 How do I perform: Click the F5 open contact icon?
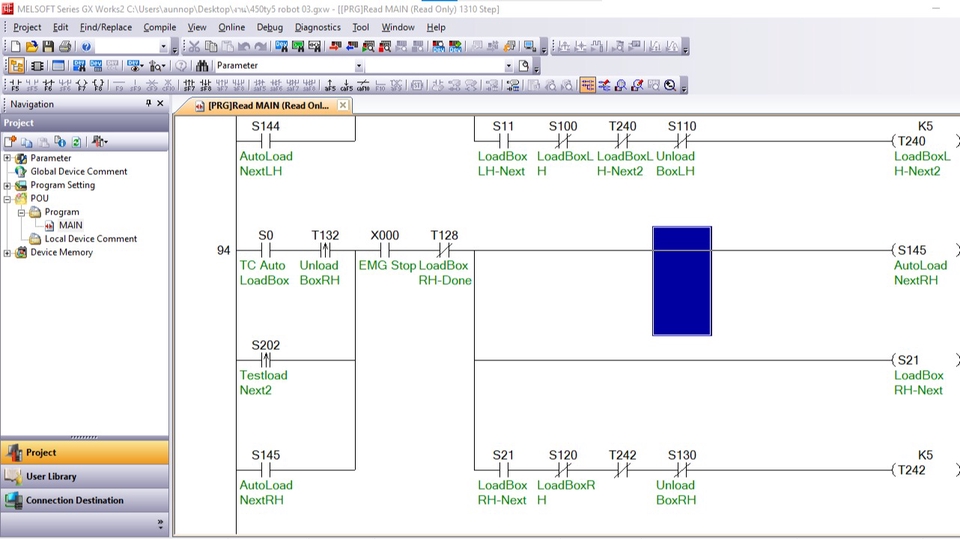15,86
